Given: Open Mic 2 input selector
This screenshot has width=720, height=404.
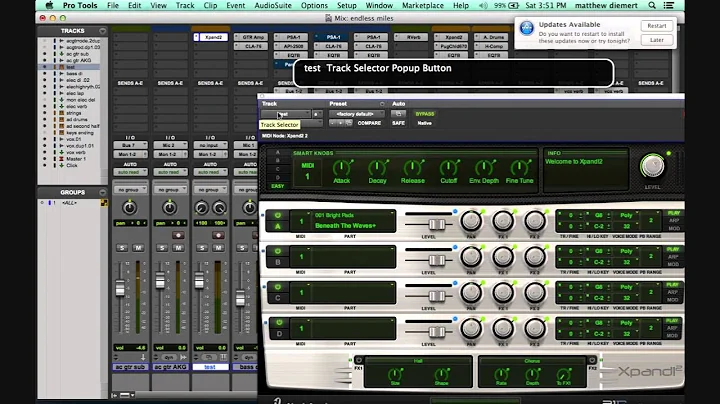Looking at the screenshot, I should [170, 145].
